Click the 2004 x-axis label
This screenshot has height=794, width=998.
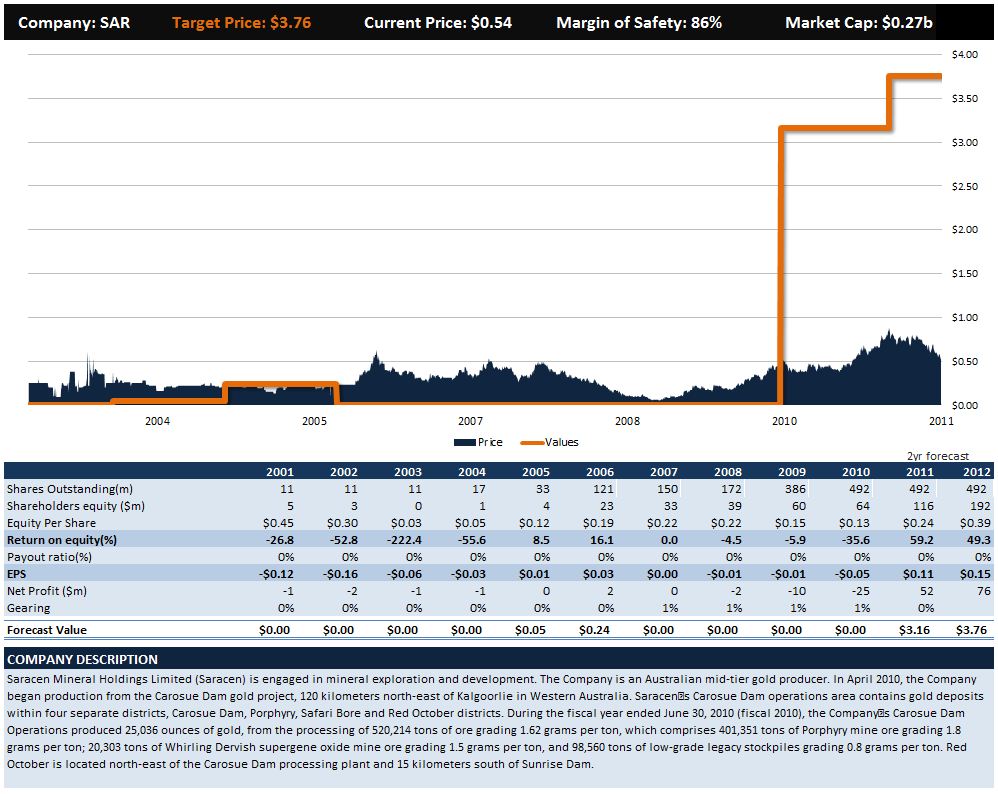(157, 421)
